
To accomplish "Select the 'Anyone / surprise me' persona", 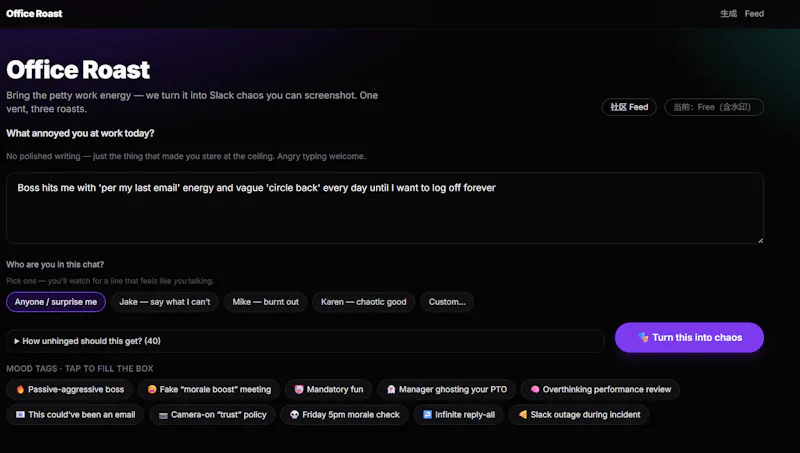I will [56, 302].
